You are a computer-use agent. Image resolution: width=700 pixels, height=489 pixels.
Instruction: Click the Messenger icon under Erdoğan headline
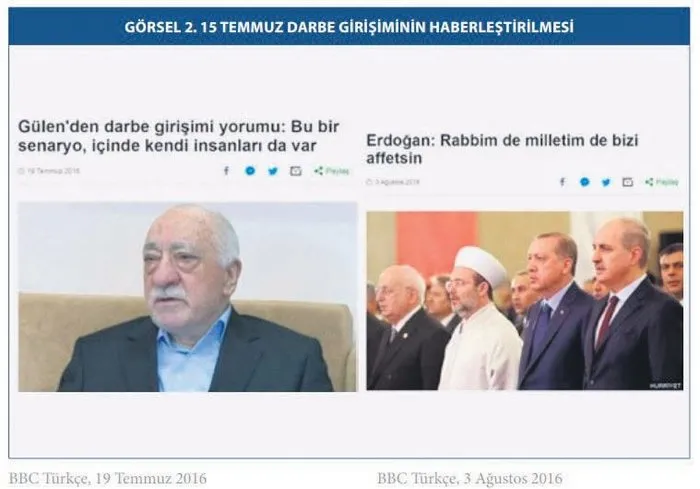click(584, 182)
